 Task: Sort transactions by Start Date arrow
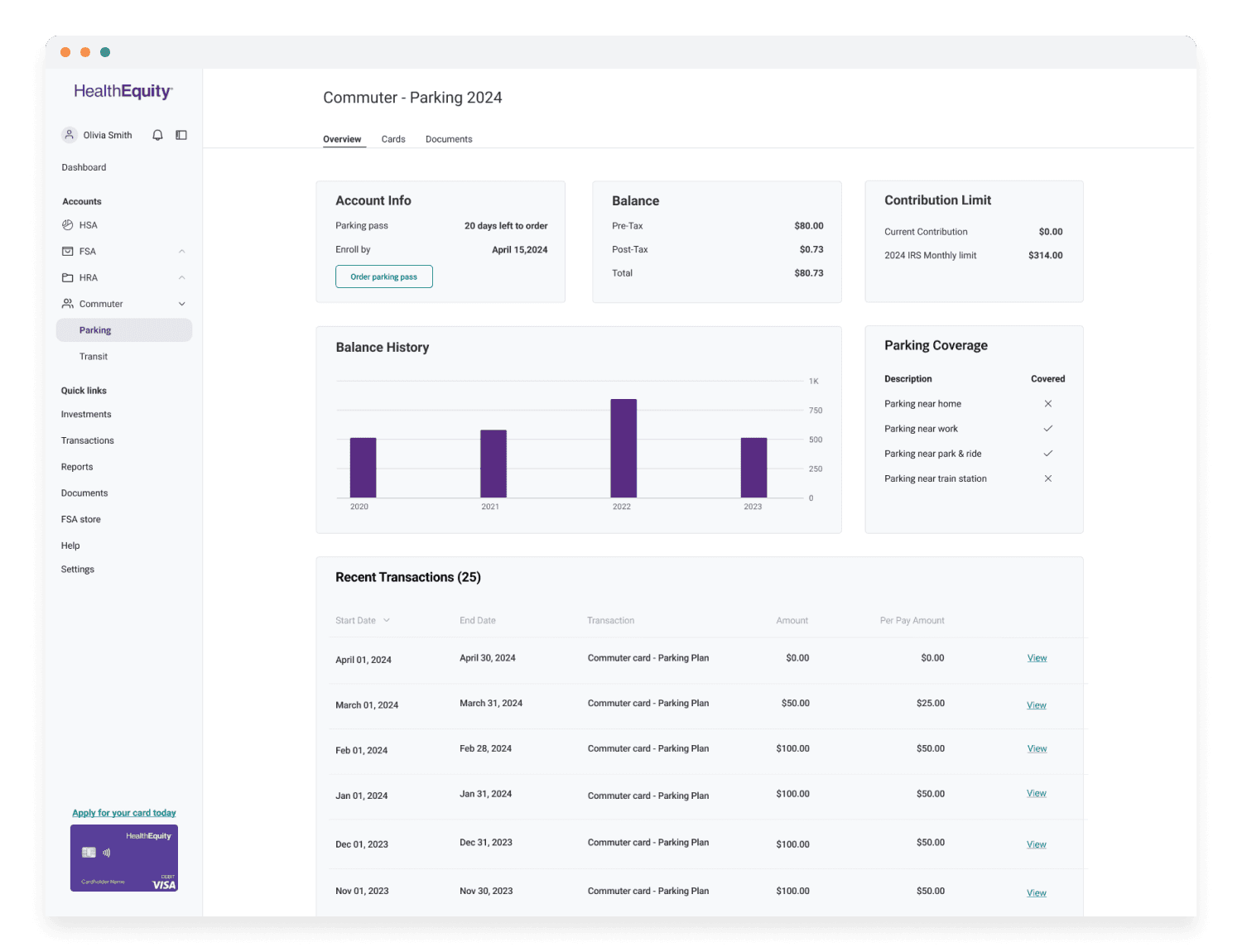pos(387,620)
